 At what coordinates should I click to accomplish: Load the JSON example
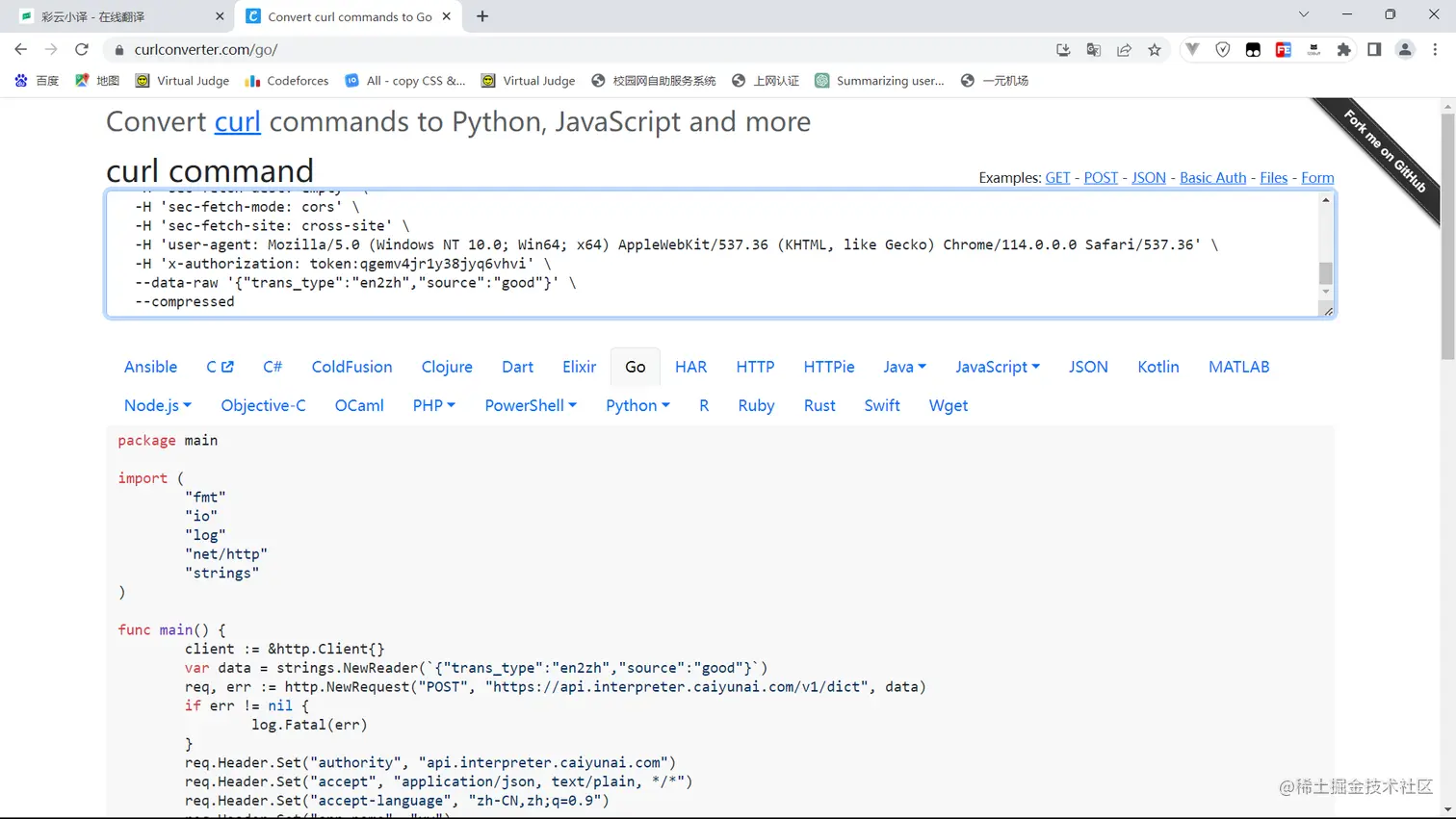click(1149, 178)
